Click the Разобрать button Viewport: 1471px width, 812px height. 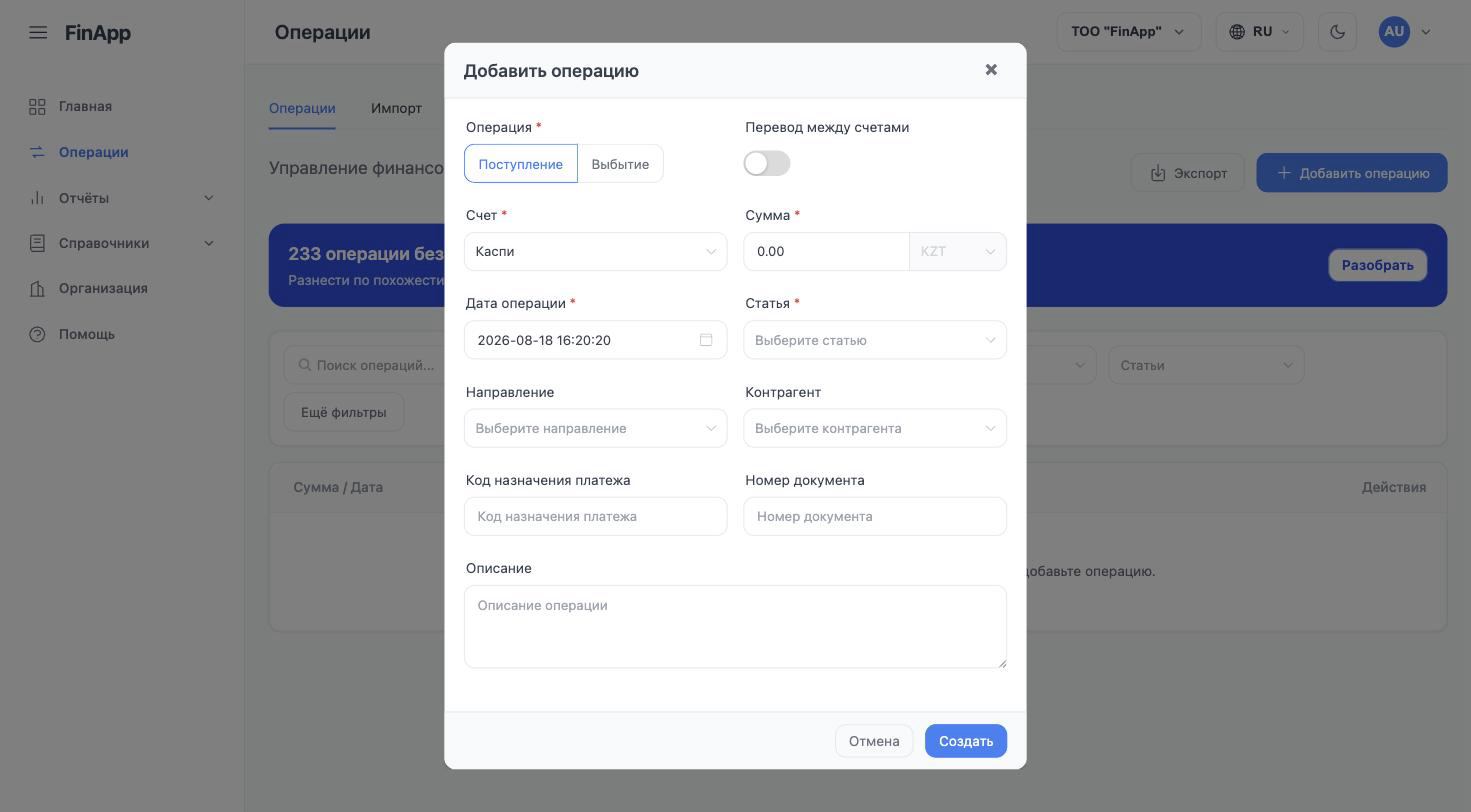click(1378, 265)
